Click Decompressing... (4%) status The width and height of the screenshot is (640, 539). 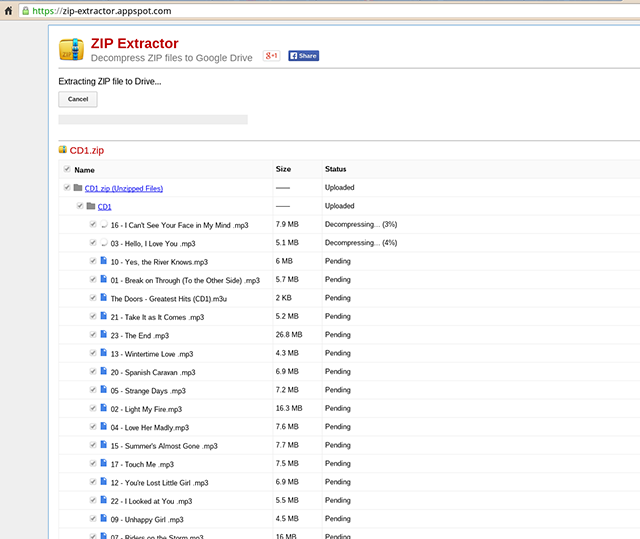pyautogui.click(x=361, y=243)
